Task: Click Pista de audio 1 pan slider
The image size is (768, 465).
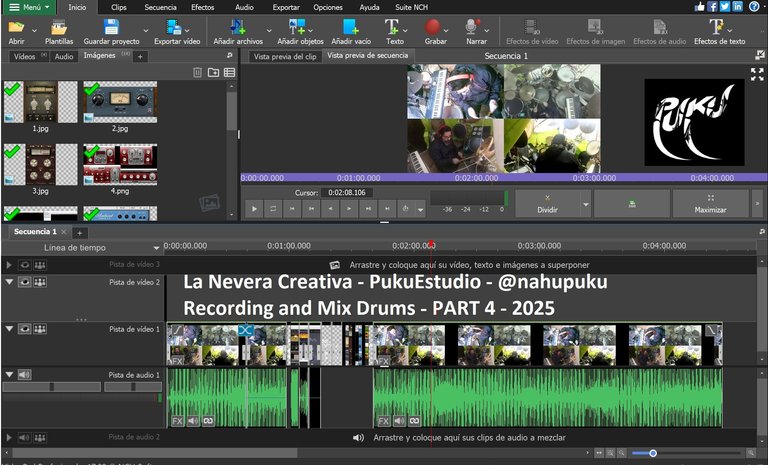Action: (133, 387)
